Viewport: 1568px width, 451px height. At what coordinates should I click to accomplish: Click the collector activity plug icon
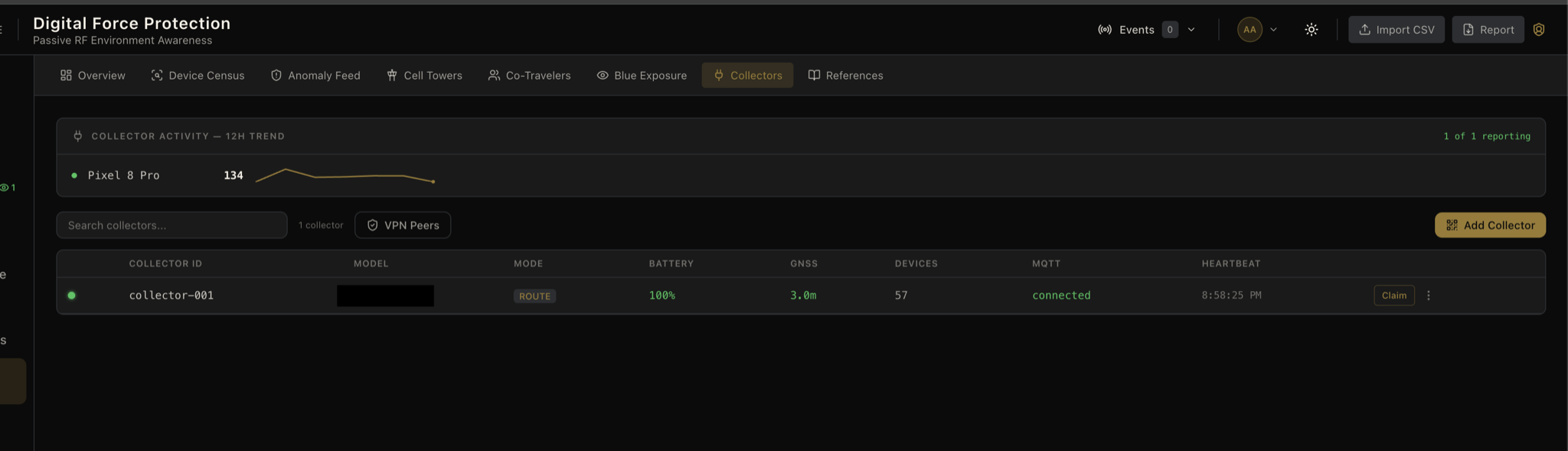click(77, 136)
